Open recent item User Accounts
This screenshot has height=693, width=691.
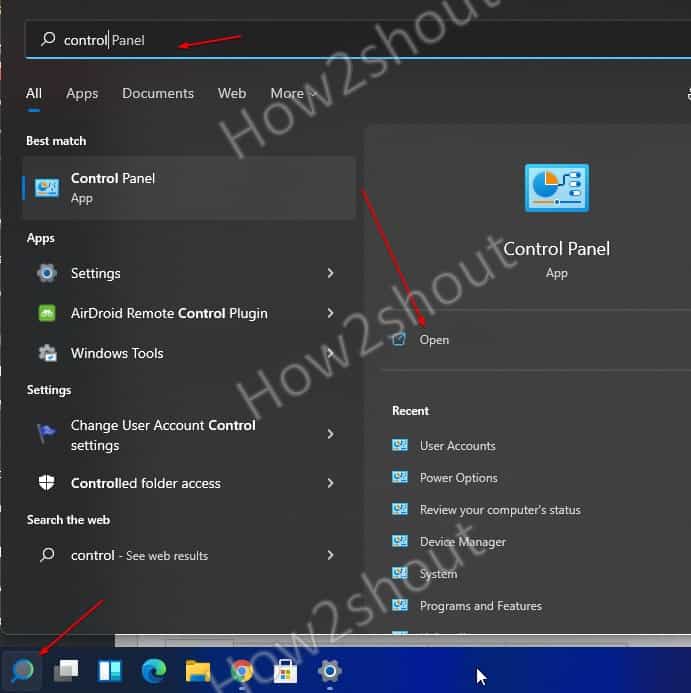click(458, 446)
